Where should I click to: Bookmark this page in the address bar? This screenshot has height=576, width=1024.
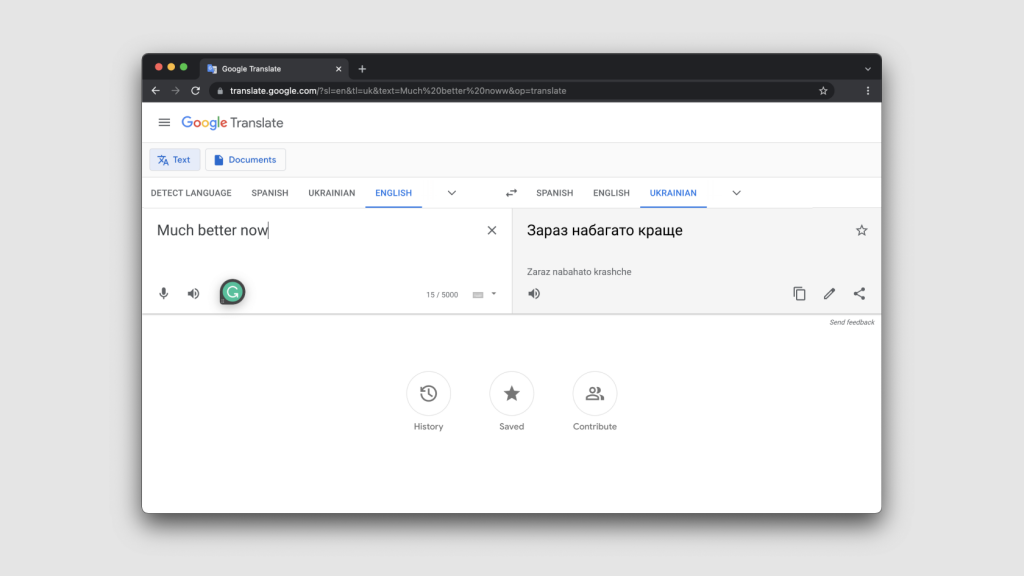(x=823, y=91)
